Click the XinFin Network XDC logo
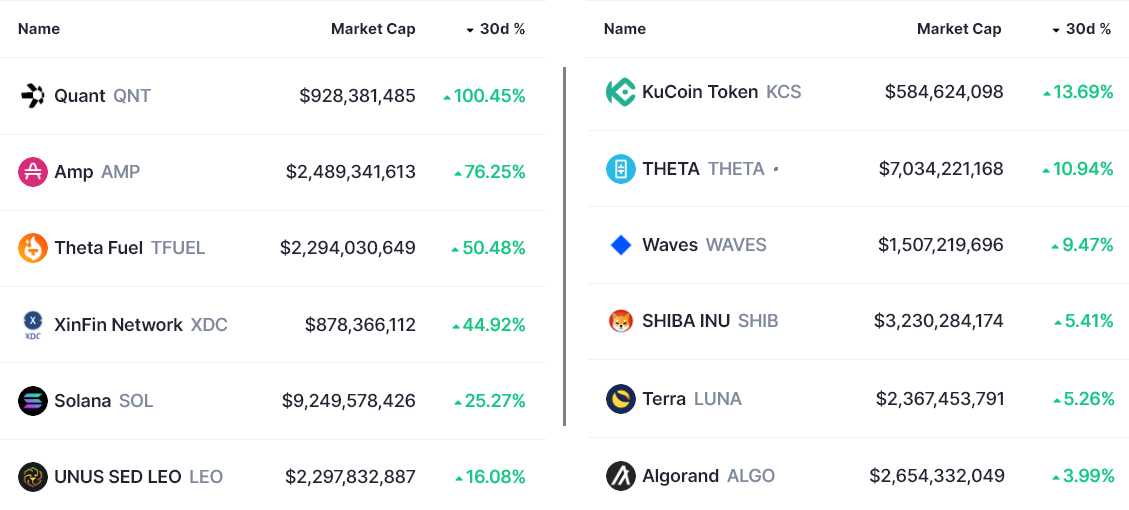 pyautogui.click(x=33, y=324)
